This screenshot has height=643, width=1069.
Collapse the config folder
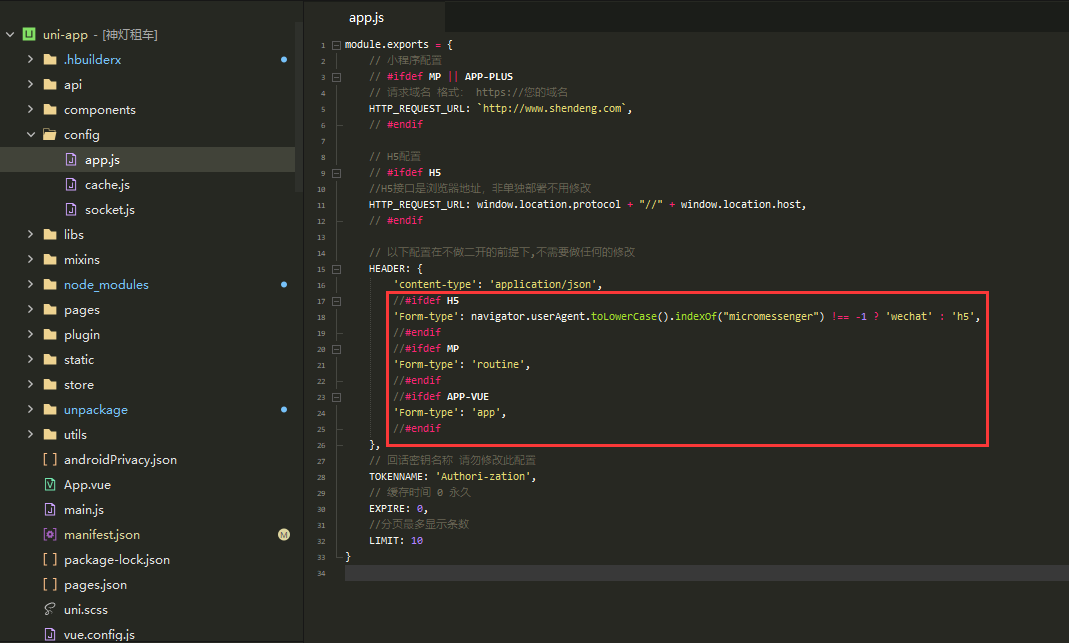click(x=30, y=135)
